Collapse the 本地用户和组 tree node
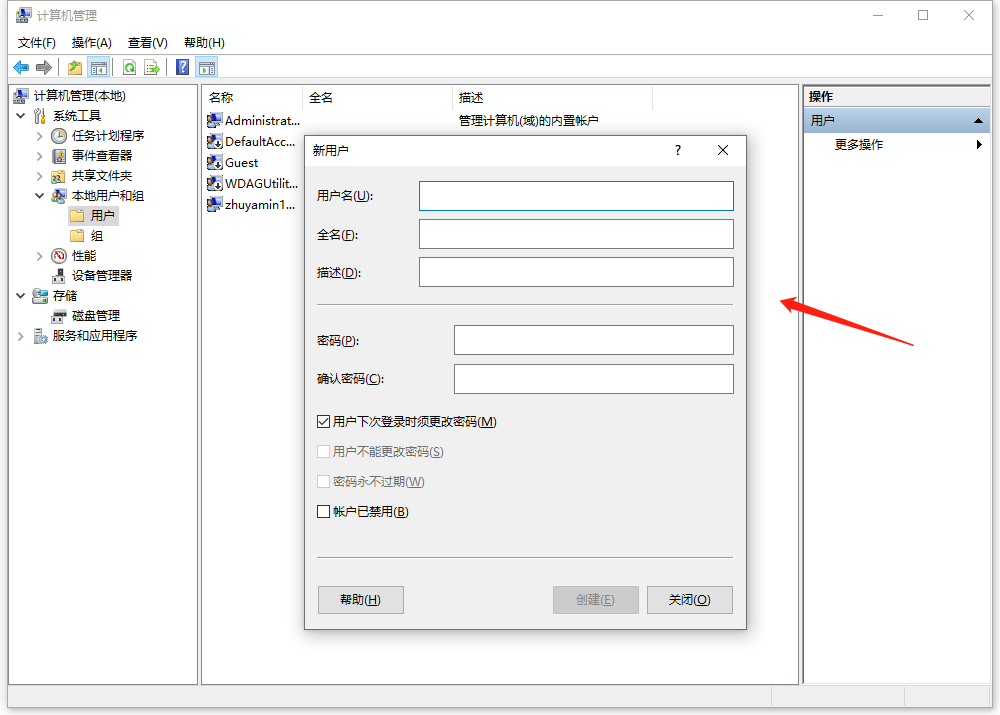Viewport: 1000px width, 715px height. pos(39,196)
